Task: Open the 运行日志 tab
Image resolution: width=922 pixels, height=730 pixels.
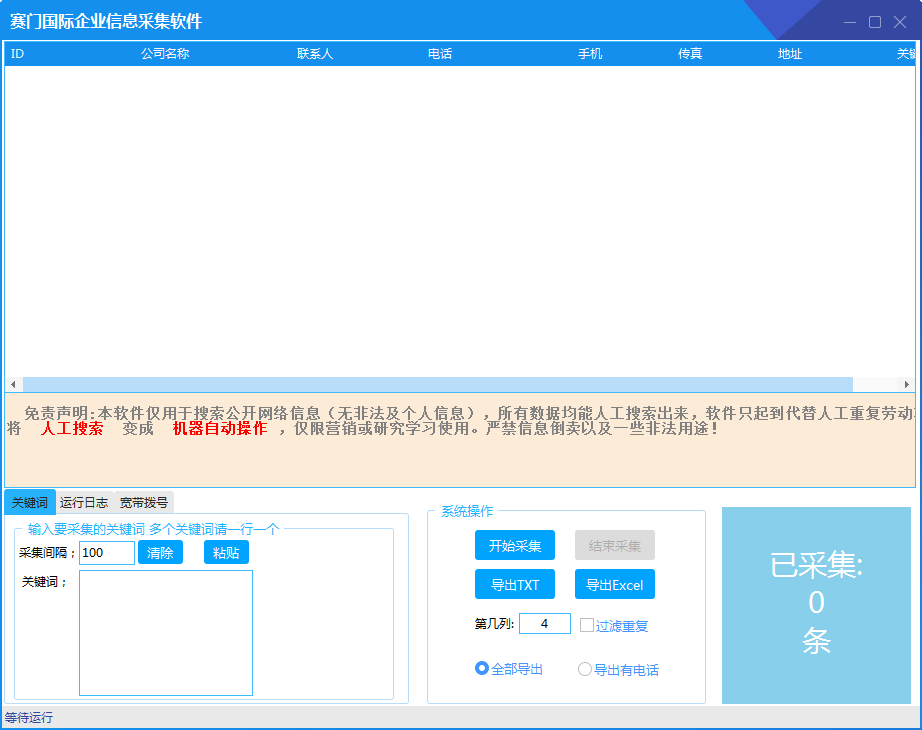Action: click(84, 502)
